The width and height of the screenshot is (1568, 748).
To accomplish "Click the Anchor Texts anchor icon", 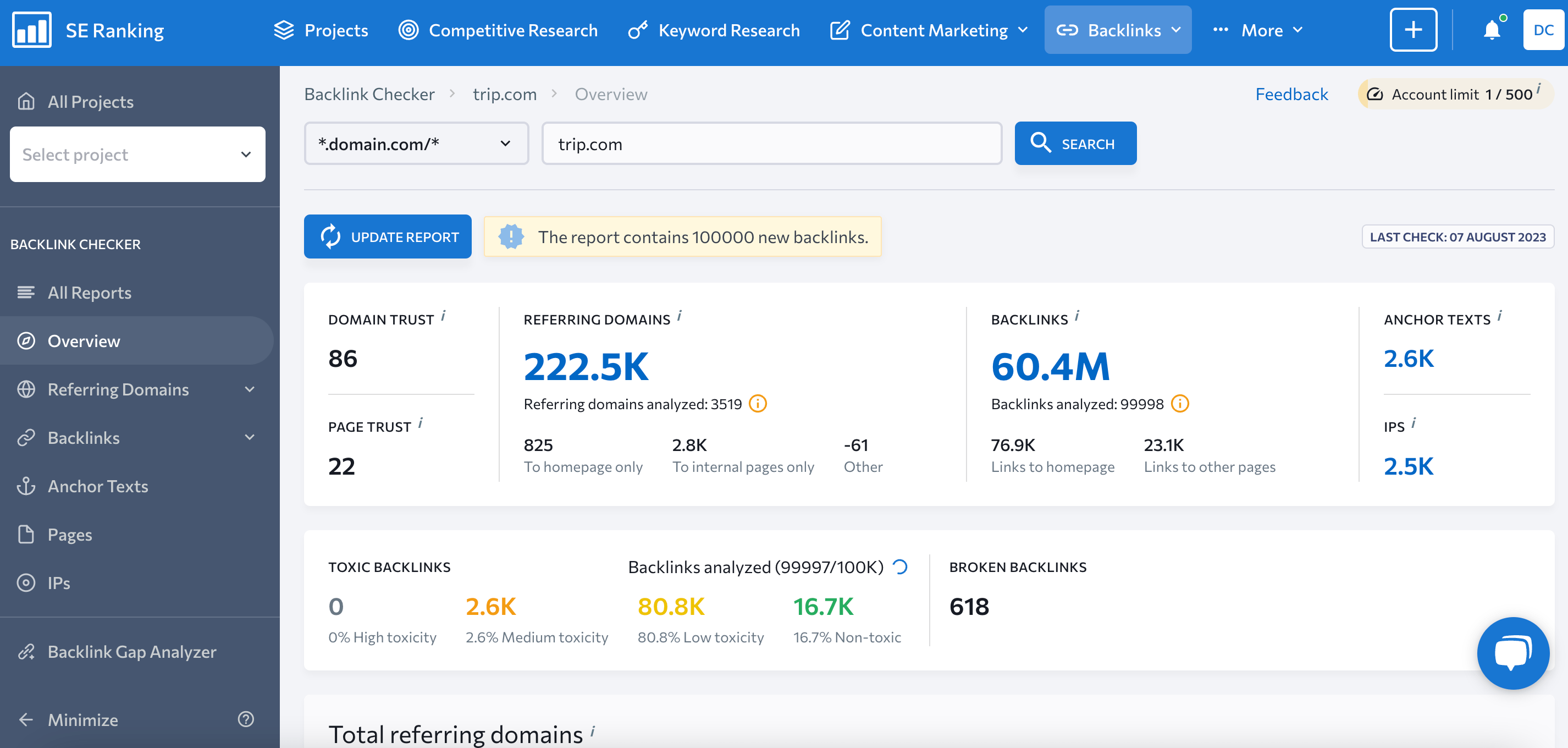I will [25, 486].
